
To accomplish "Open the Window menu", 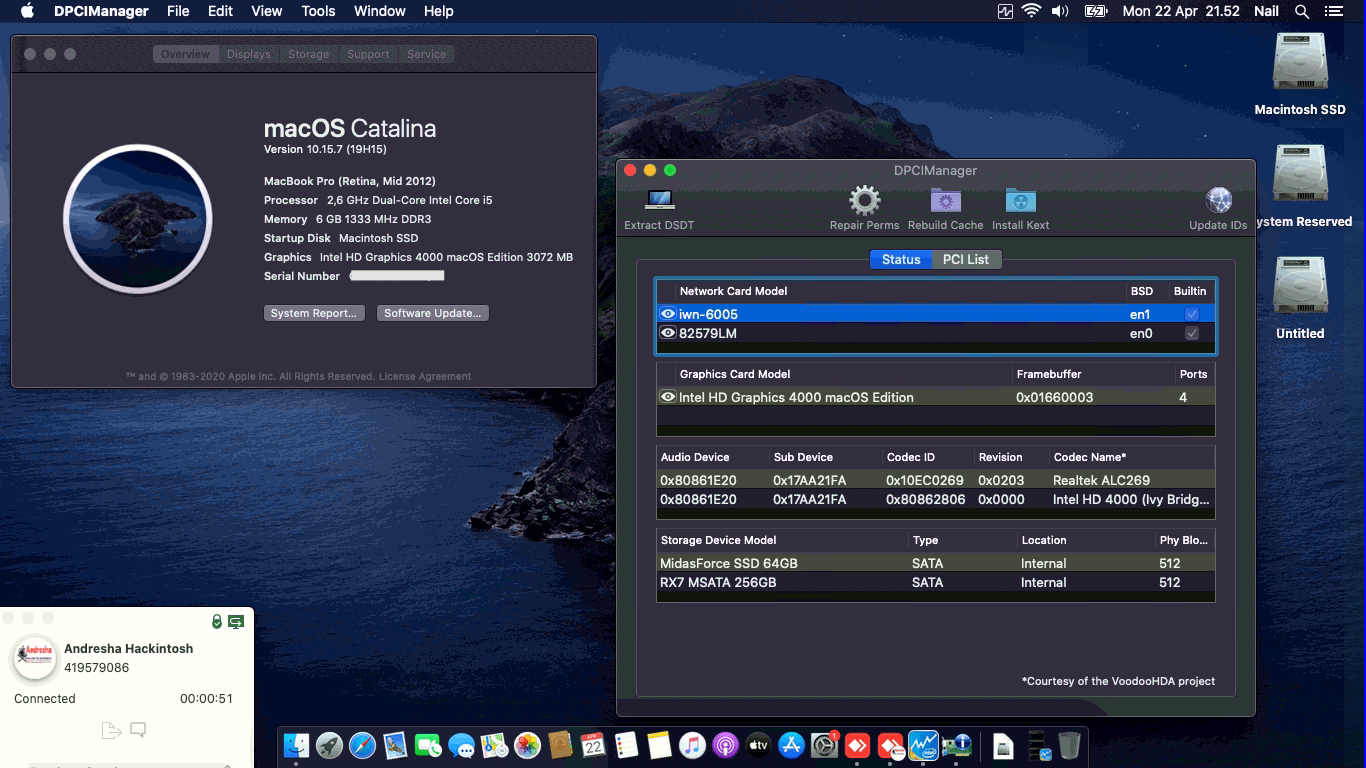I will click(x=380, y=11).
